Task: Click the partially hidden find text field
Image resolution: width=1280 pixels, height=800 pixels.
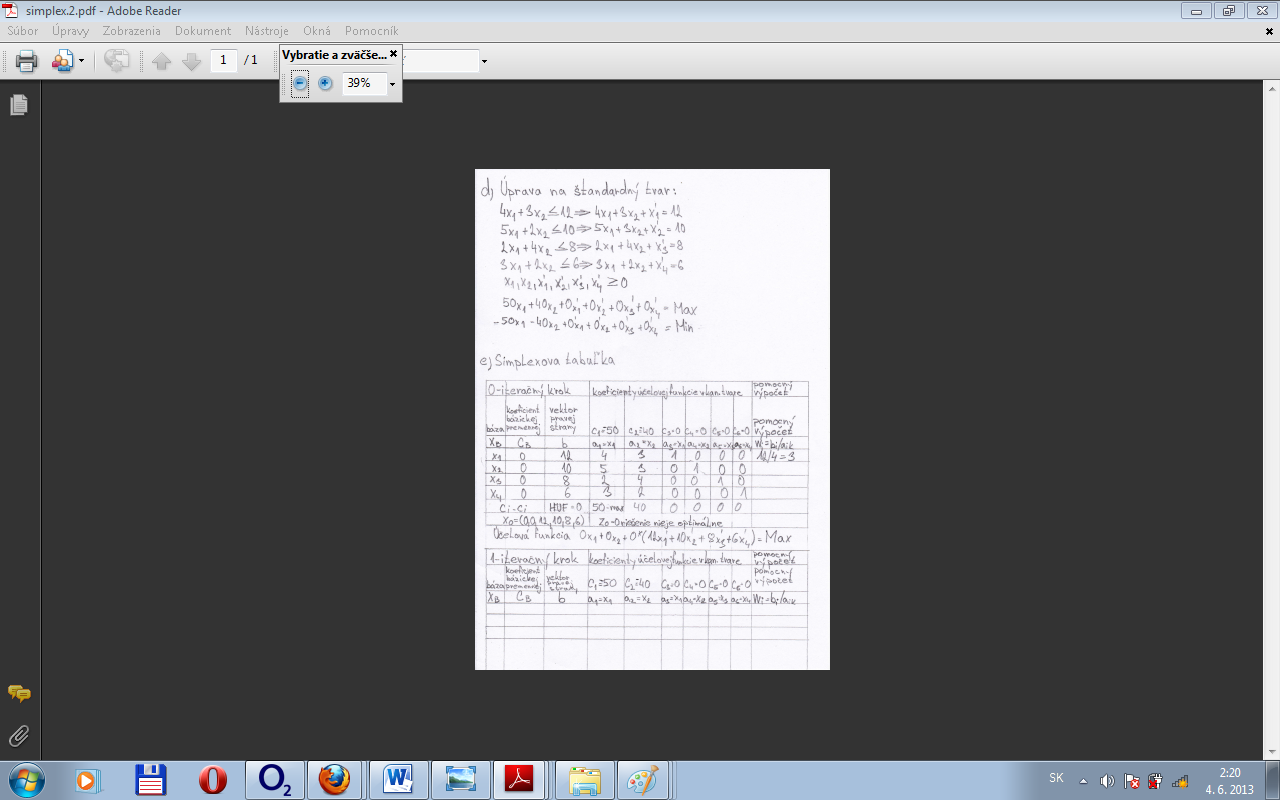Action: tap(440, 61)
